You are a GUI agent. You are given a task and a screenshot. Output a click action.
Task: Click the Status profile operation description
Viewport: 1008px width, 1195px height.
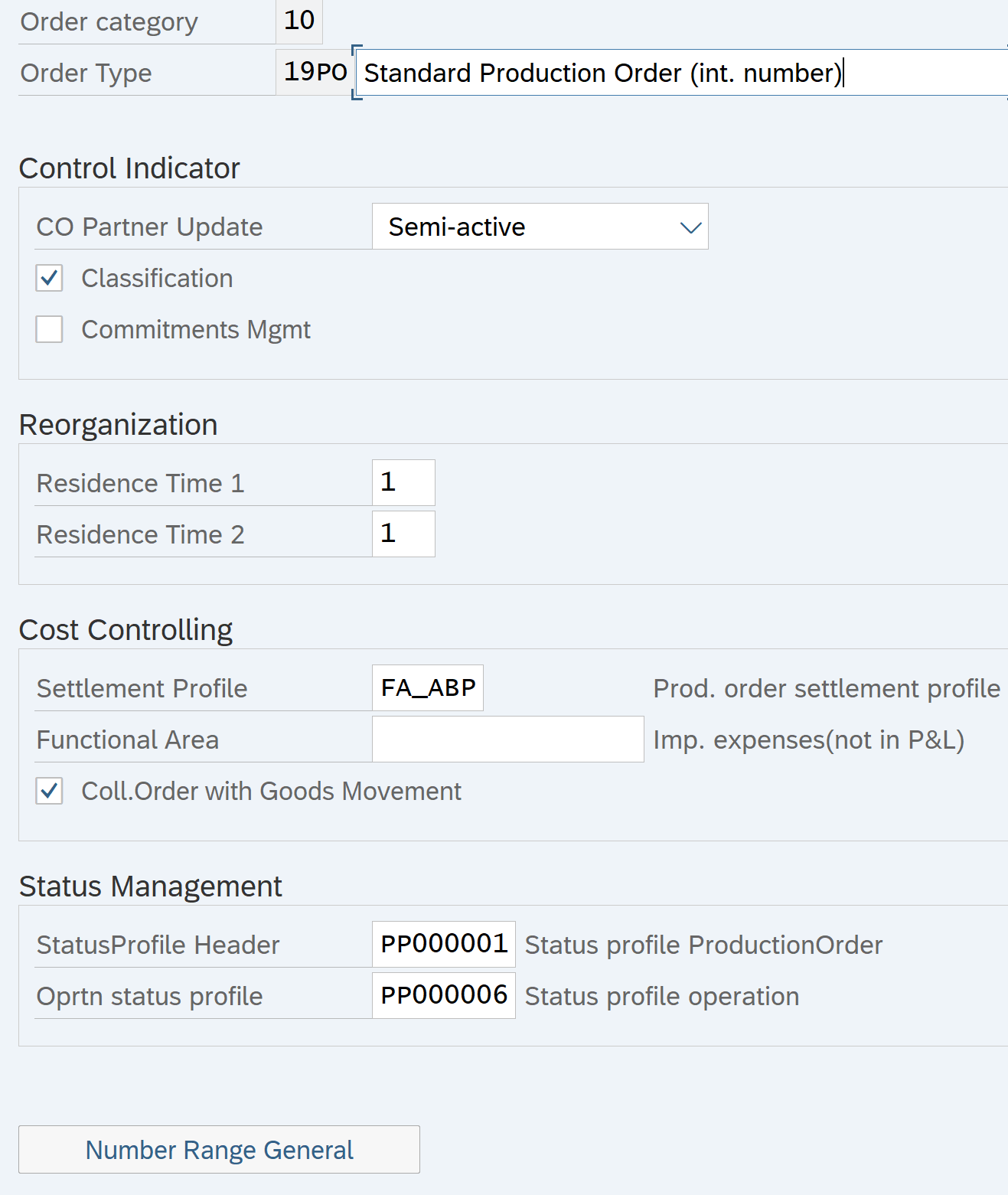click(x=661, y=996)
